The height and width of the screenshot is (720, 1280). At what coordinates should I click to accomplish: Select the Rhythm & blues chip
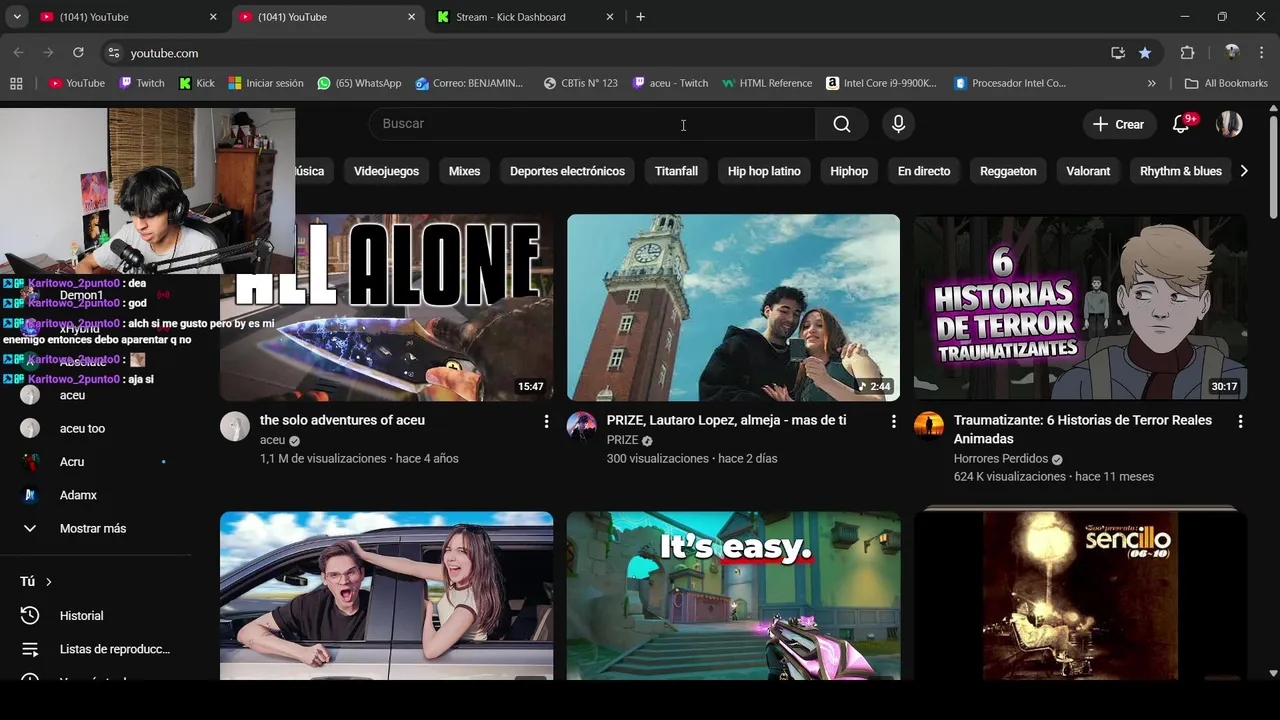point(1181,171)
